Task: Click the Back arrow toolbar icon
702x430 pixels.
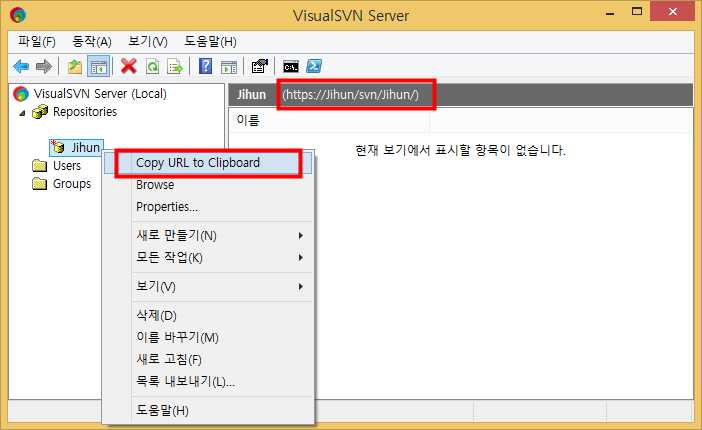Action: tap(21, 67)
